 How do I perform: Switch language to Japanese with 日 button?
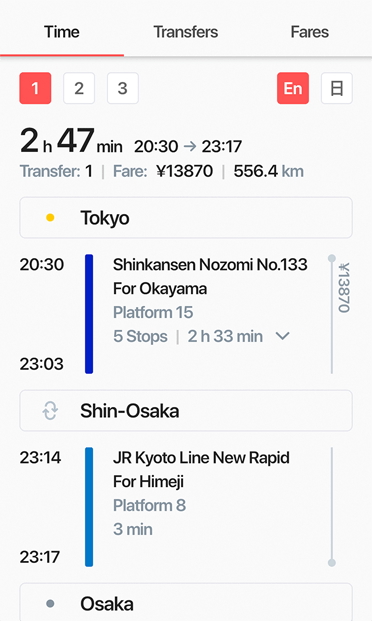click(337, 88)
